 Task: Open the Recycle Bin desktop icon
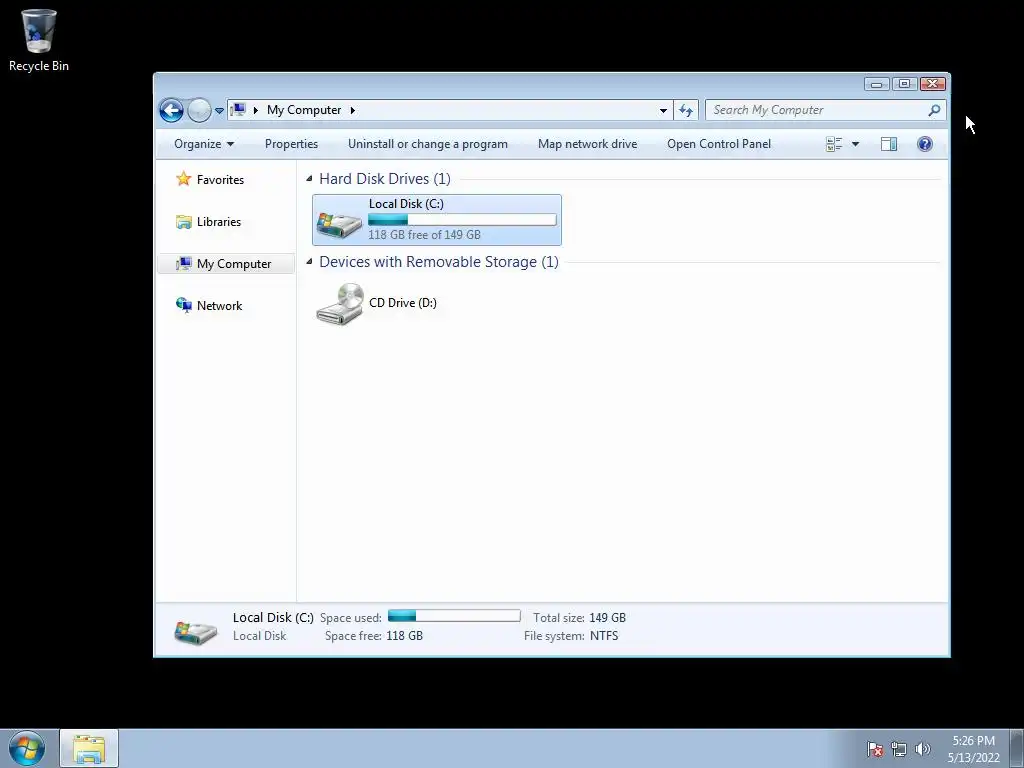[x=39, y=40]
